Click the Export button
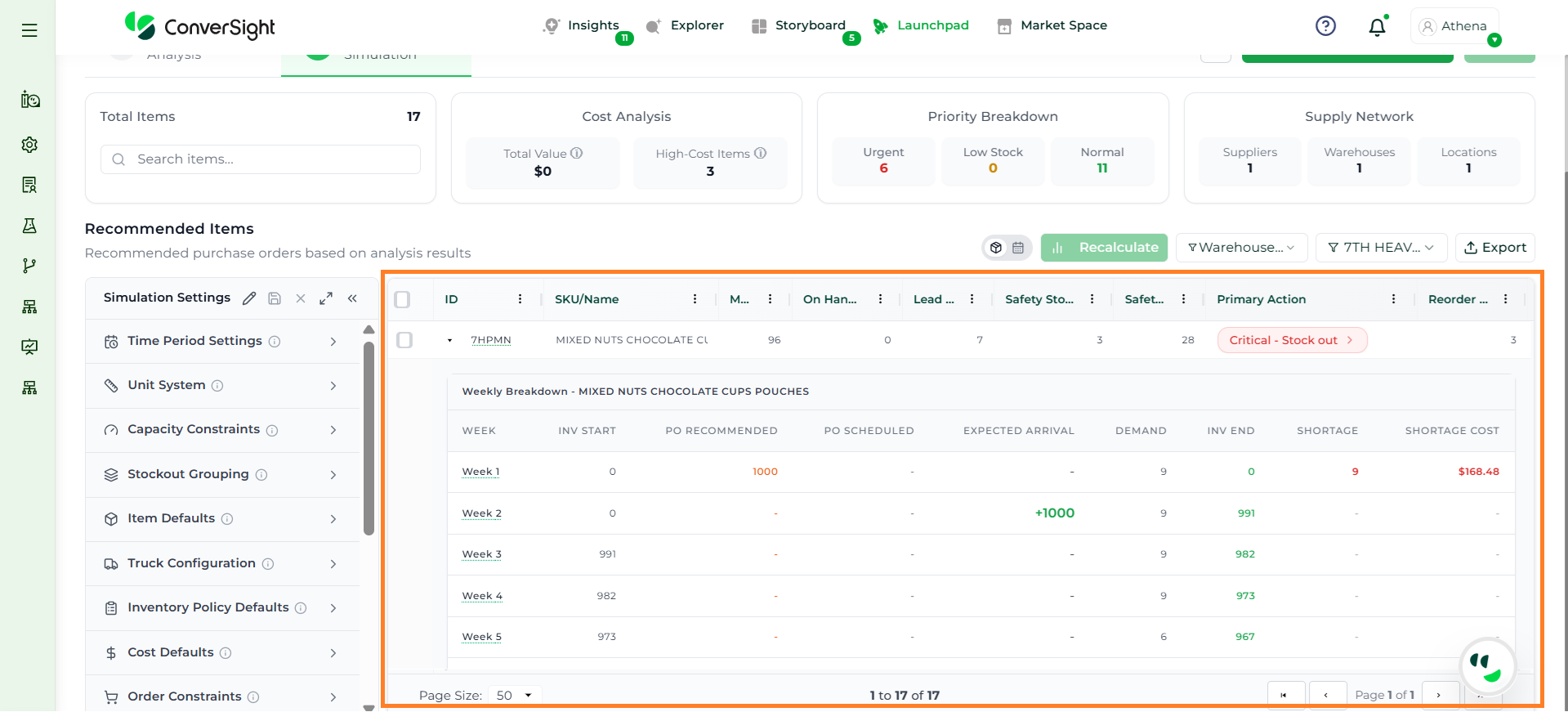 (x=1494, y=248)
